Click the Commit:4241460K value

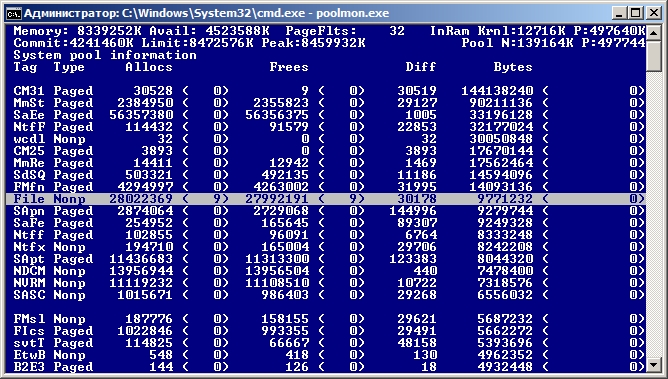coord(74,43)
